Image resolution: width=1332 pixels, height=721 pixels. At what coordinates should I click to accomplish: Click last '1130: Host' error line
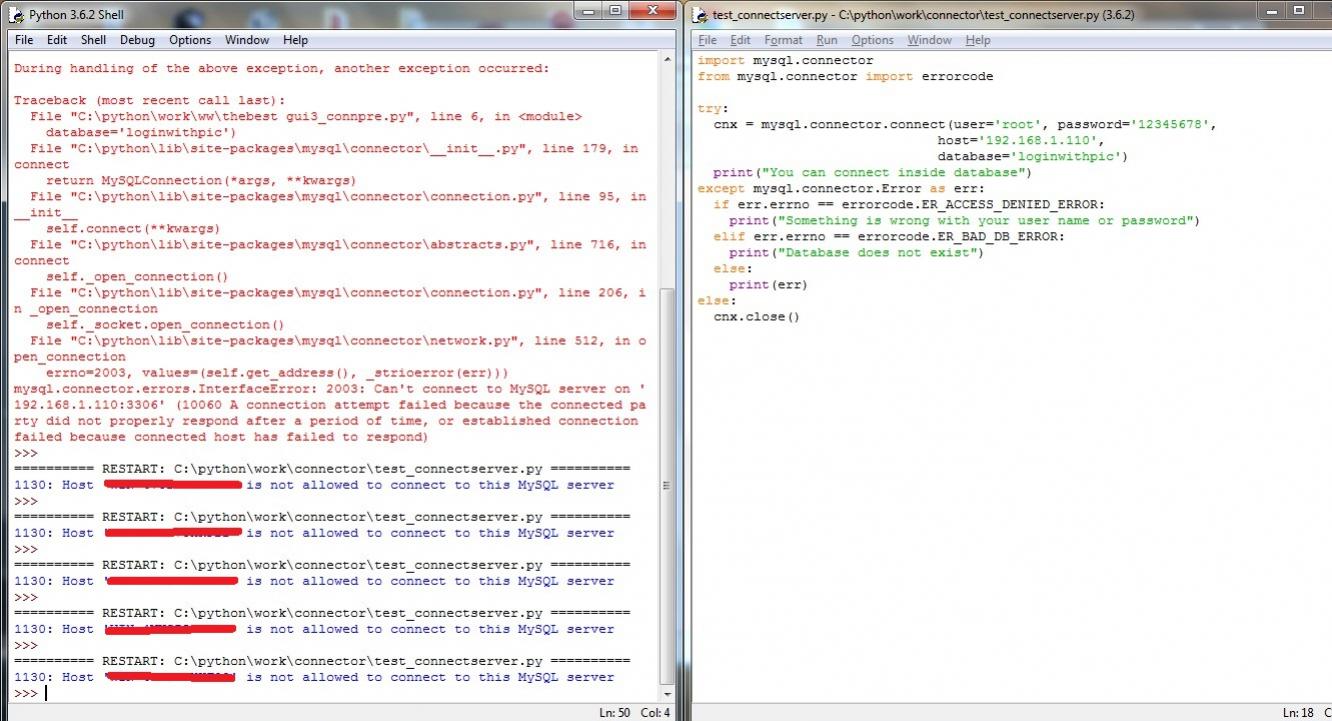[314, 677]
